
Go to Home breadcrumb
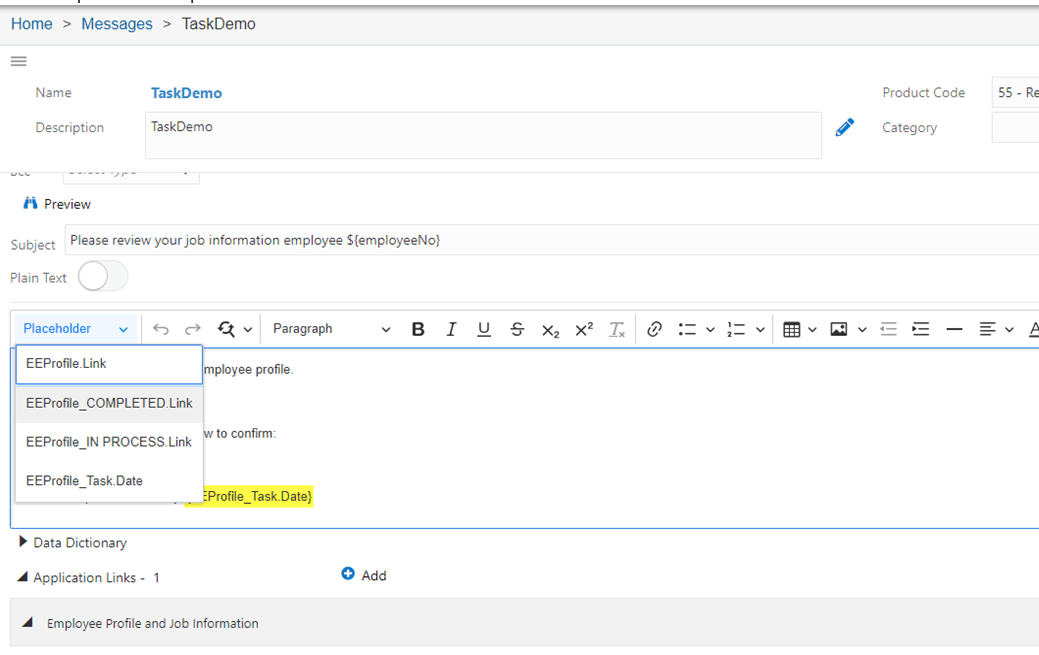(32, 24)
